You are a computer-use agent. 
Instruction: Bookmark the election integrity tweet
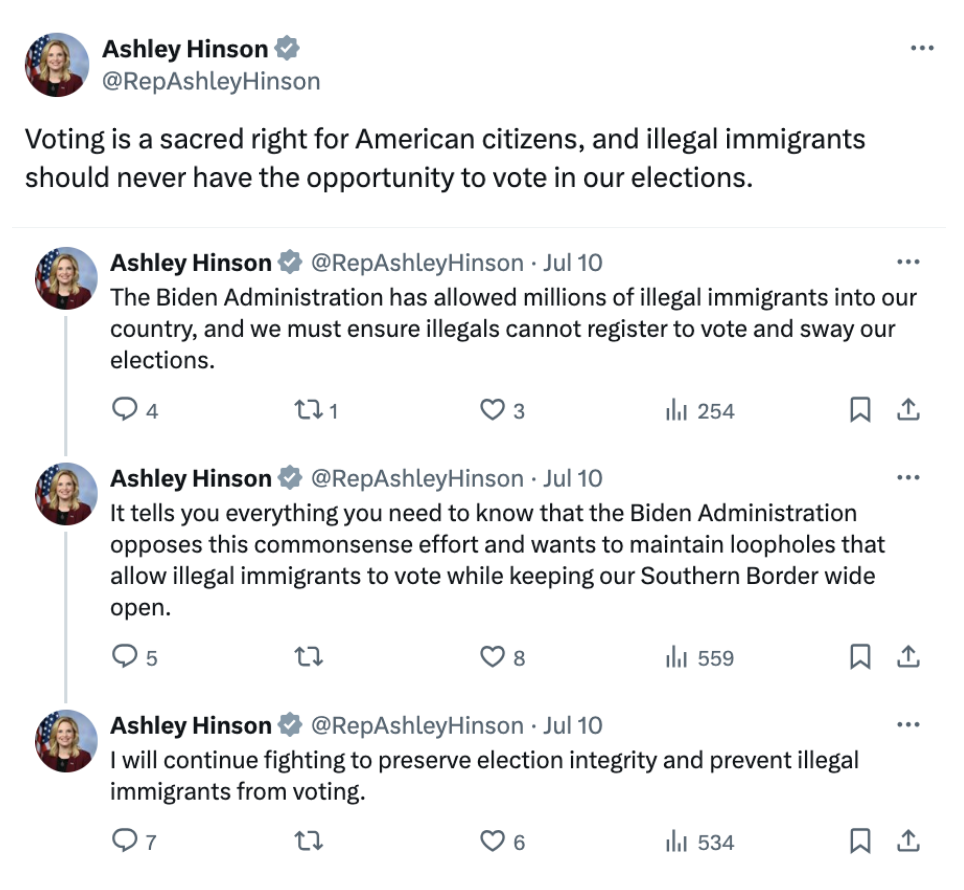859,842
